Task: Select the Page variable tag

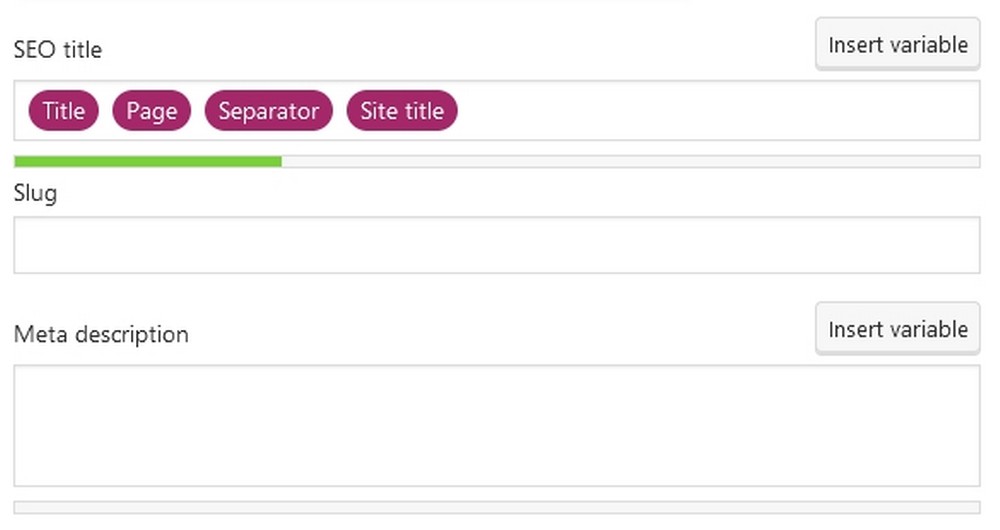Action: click(x=152, y=110)
